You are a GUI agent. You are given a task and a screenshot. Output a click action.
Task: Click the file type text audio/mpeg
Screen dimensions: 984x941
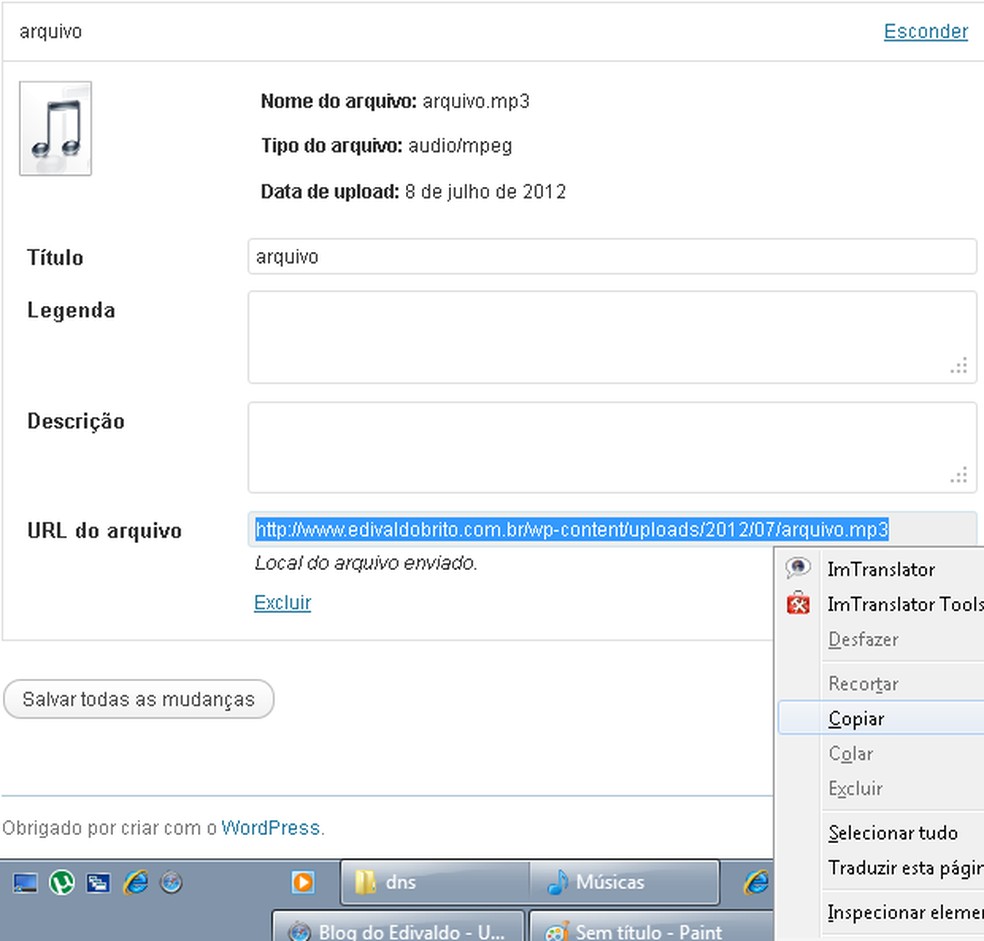(460, 146)
